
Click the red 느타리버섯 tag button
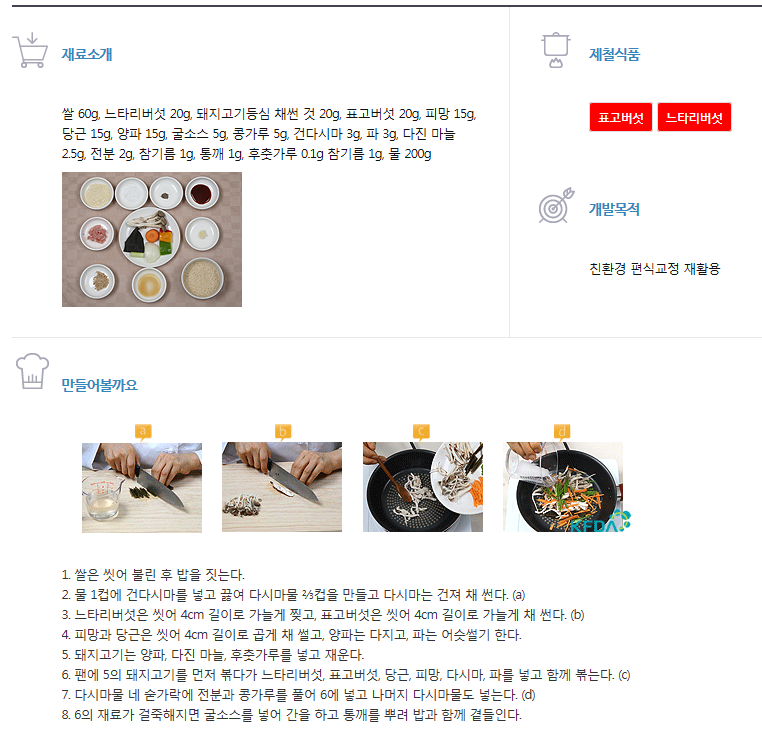pyautogui.click(x=694, y=117)
